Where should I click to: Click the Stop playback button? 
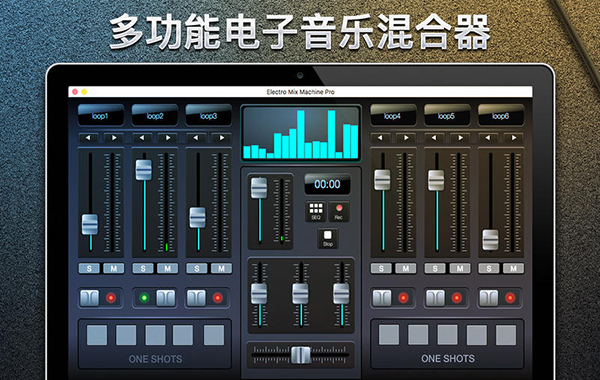pos(328,238)
